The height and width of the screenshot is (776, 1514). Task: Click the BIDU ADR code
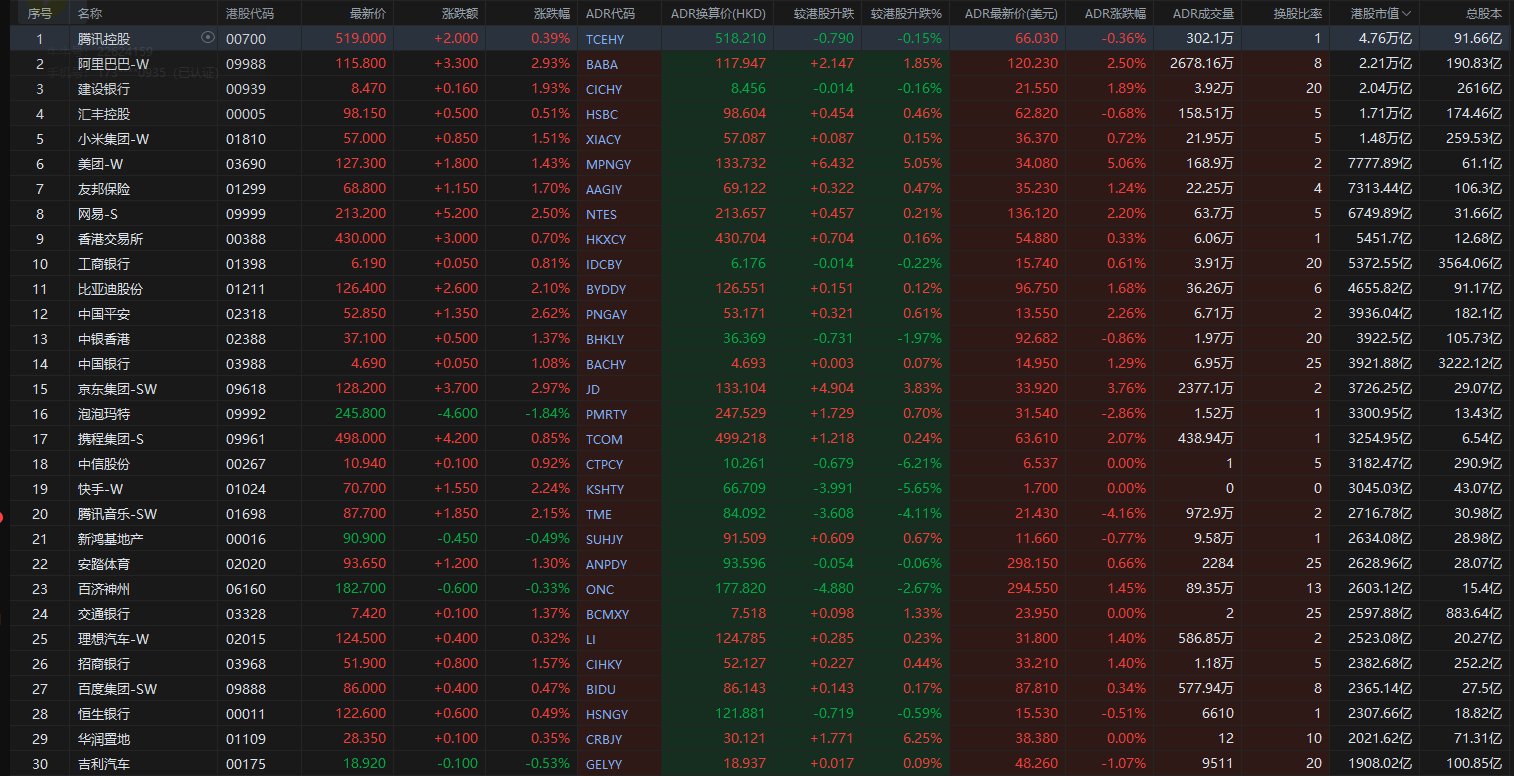tap(601, 689)
